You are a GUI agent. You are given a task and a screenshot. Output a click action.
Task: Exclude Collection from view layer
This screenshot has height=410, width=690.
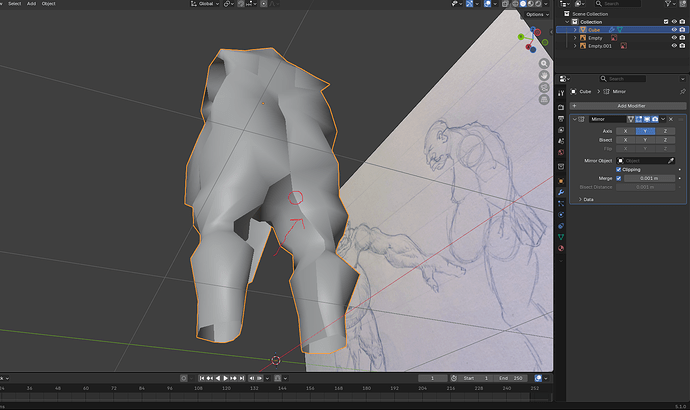click(x=666, y=22)
